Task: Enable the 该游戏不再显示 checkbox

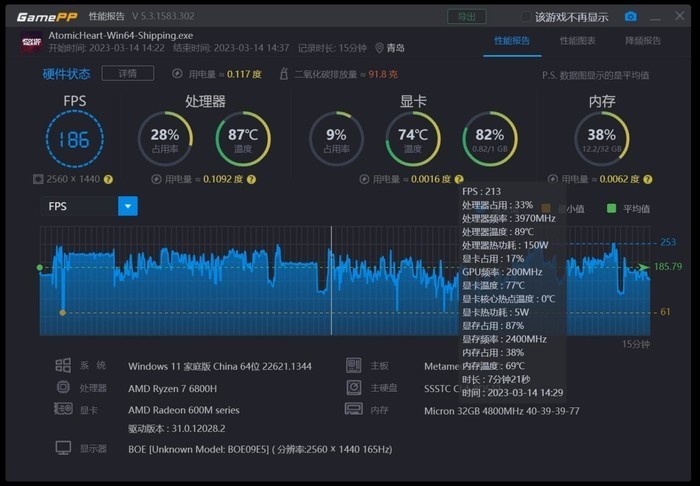Action: pos(526,17)
